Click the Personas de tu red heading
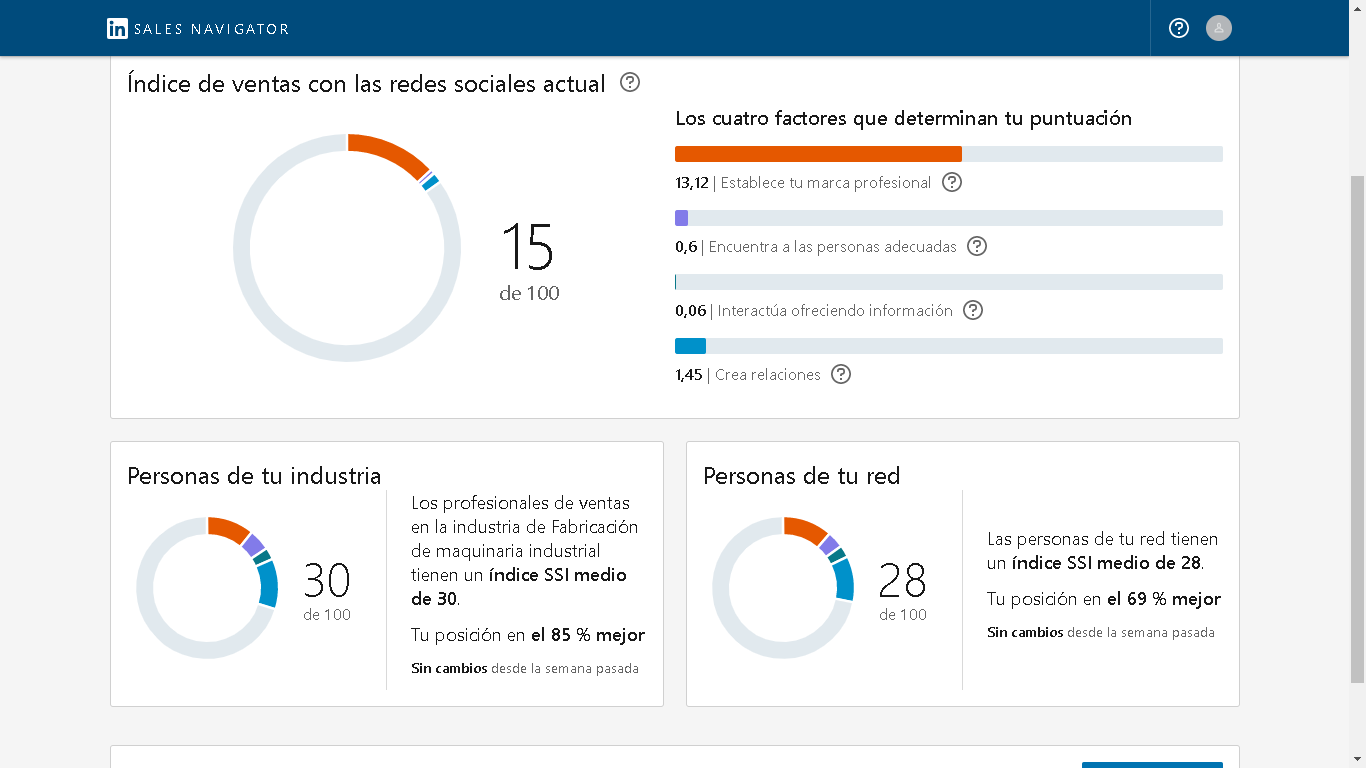This screenshot has width=1366, height=768. (802, 476)
